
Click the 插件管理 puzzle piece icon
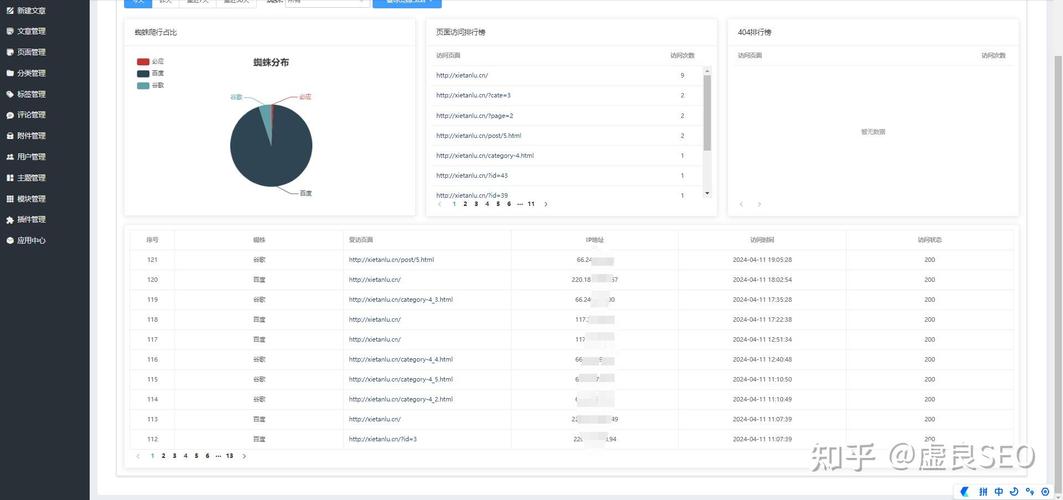tap(10, 220)
